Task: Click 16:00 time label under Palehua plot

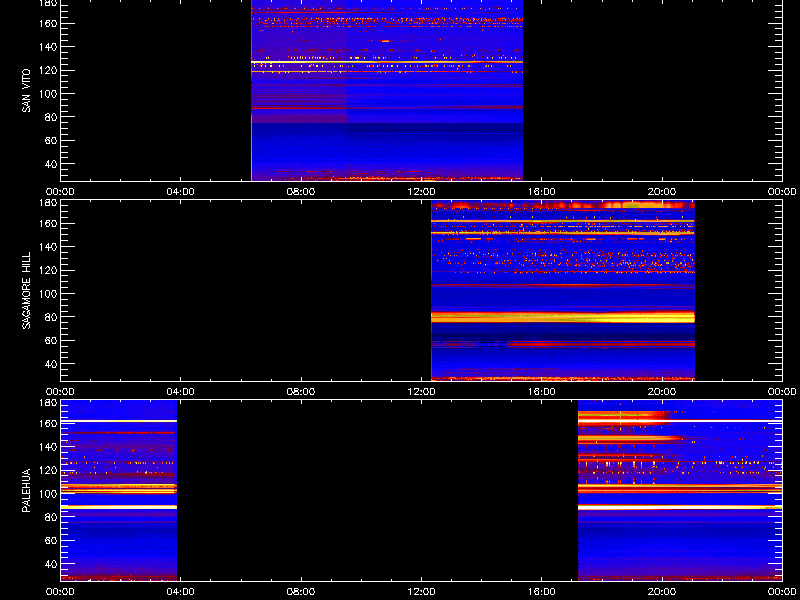Action: (541, 592)
